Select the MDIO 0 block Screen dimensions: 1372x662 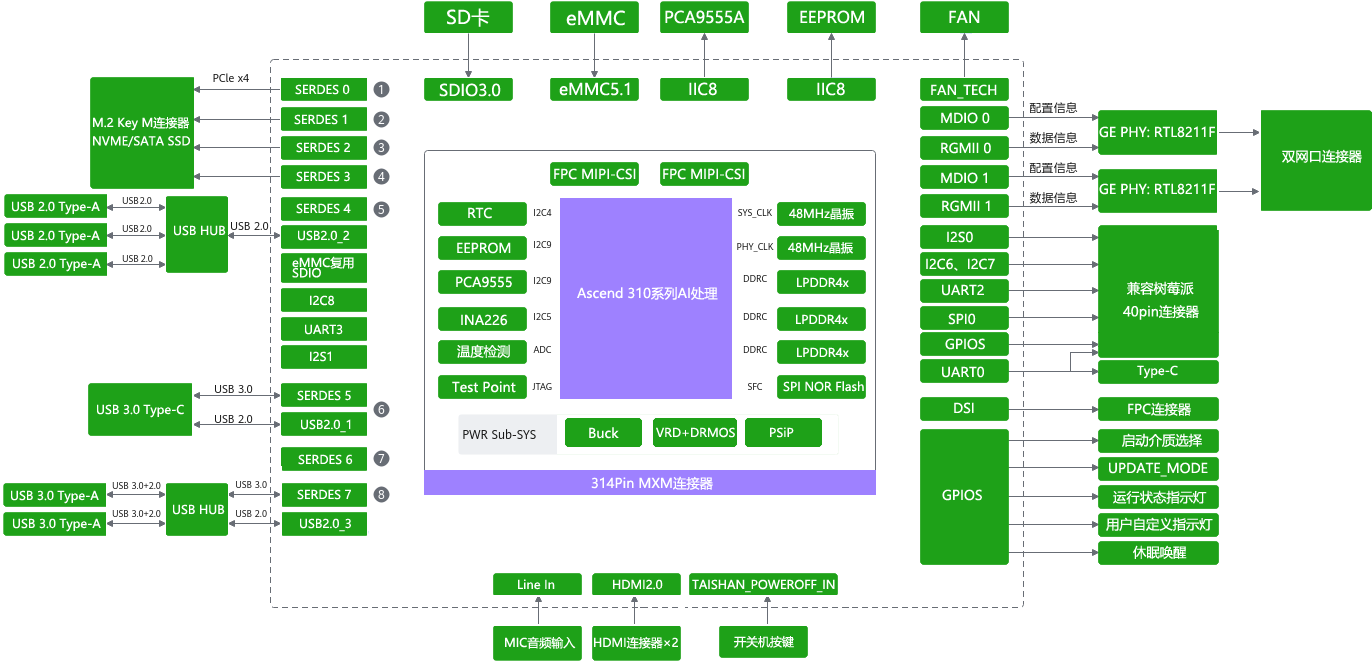point(964,118)
